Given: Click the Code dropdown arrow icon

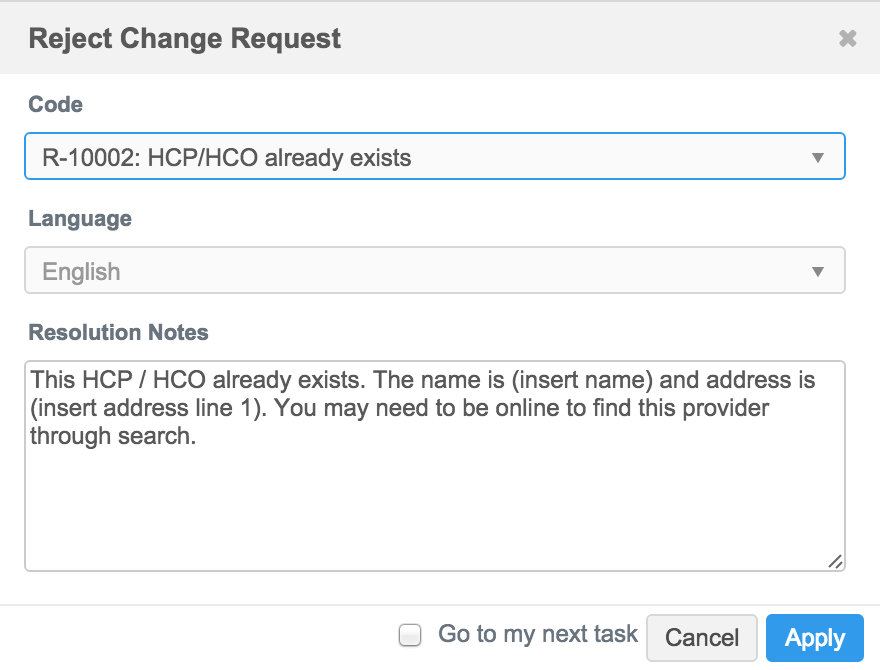Looking at the screenshot, I should 818,158.
